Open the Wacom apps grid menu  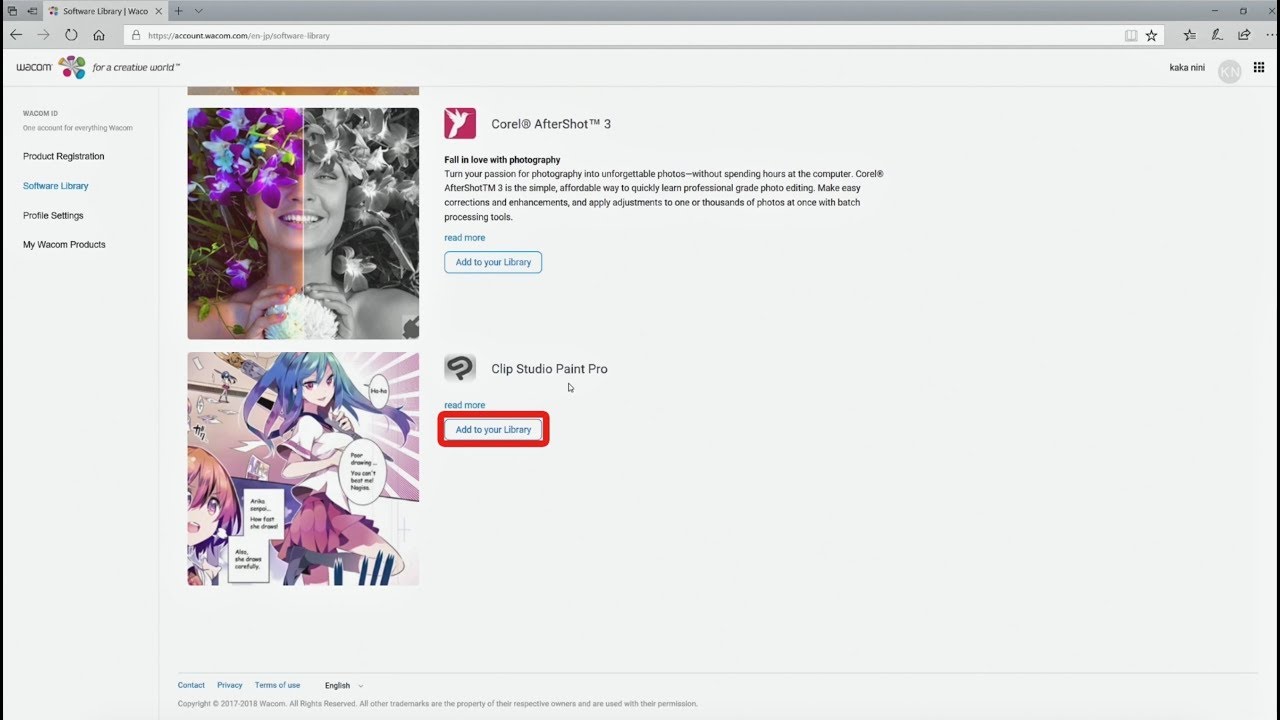tap(1259, 67)
